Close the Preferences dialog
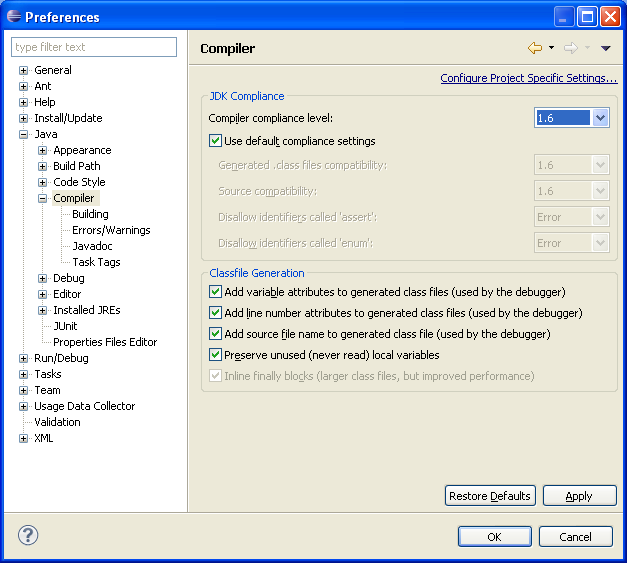Viewport: 627px width, 563px height. [x=610, y=17]
